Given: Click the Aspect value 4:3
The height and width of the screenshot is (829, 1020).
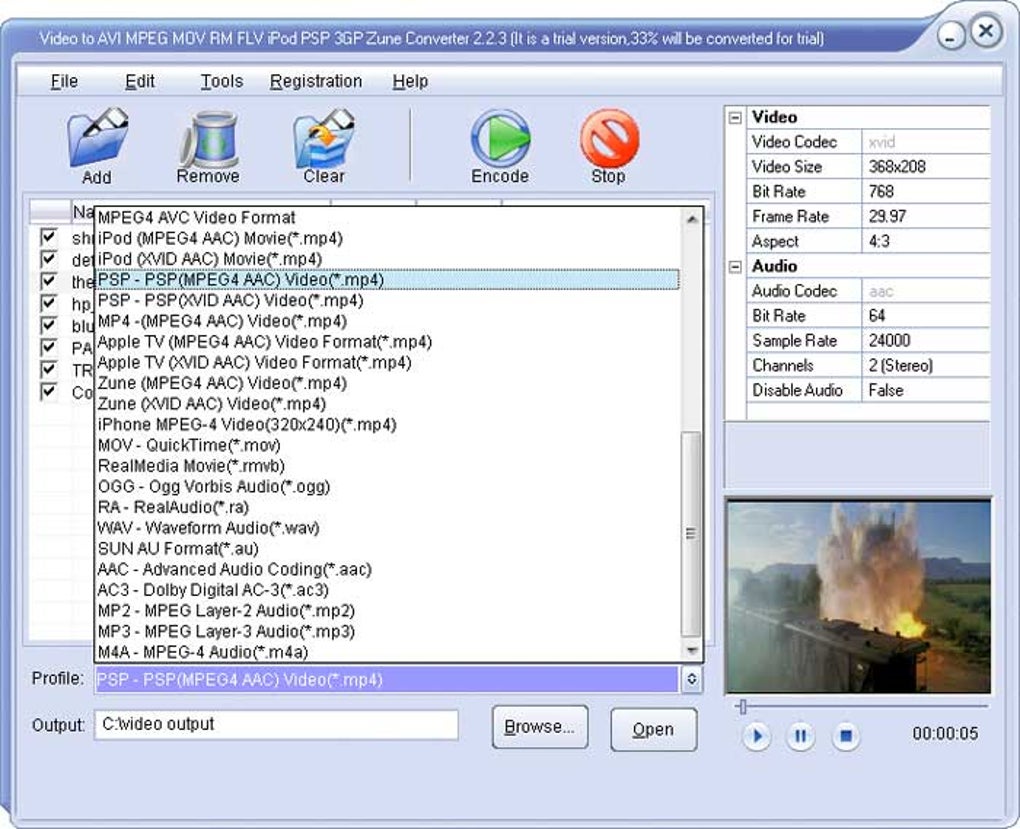Looking at the screenshot, I should click(879, 241).
